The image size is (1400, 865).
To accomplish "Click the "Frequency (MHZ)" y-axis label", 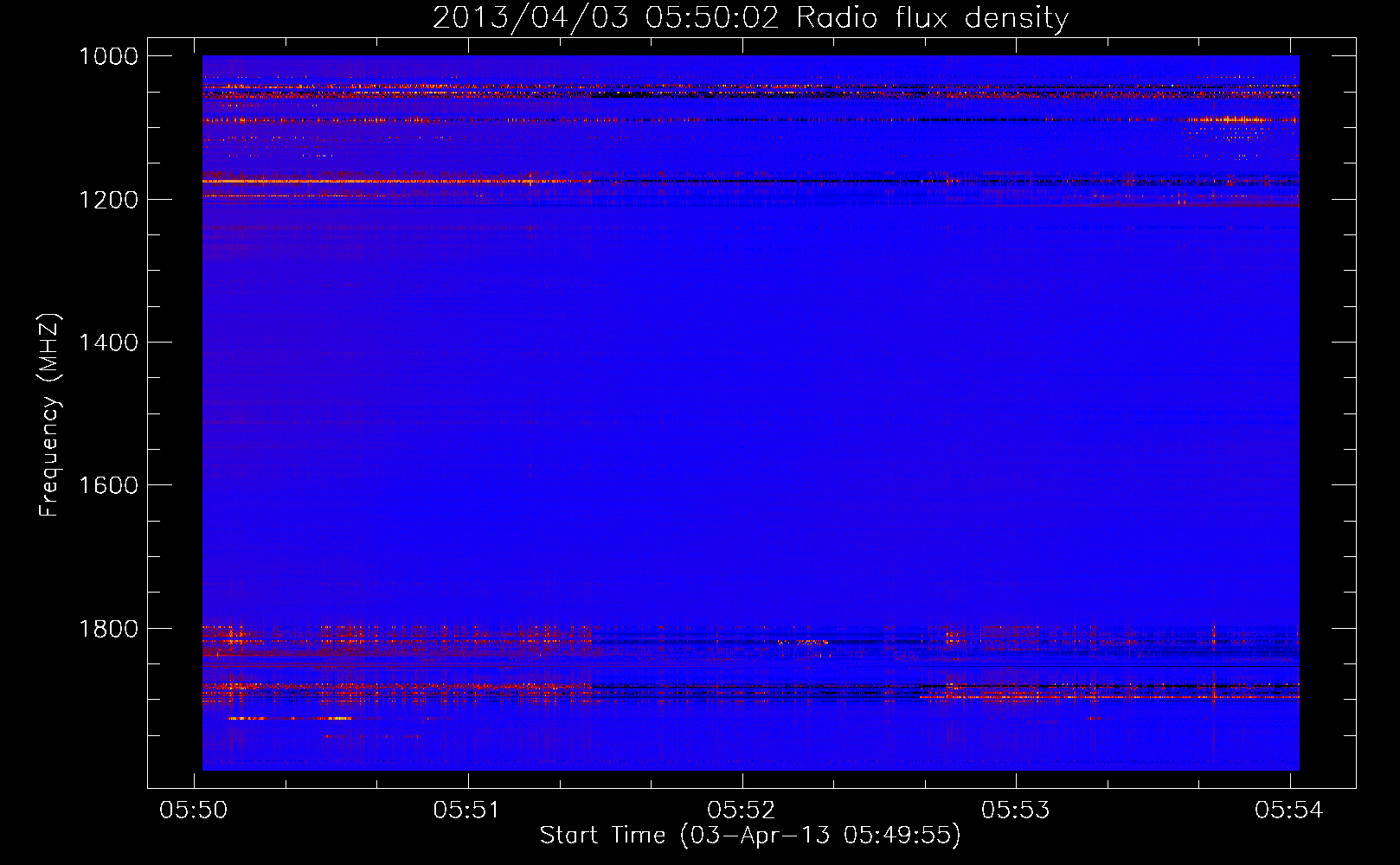I will coord(49,415).
